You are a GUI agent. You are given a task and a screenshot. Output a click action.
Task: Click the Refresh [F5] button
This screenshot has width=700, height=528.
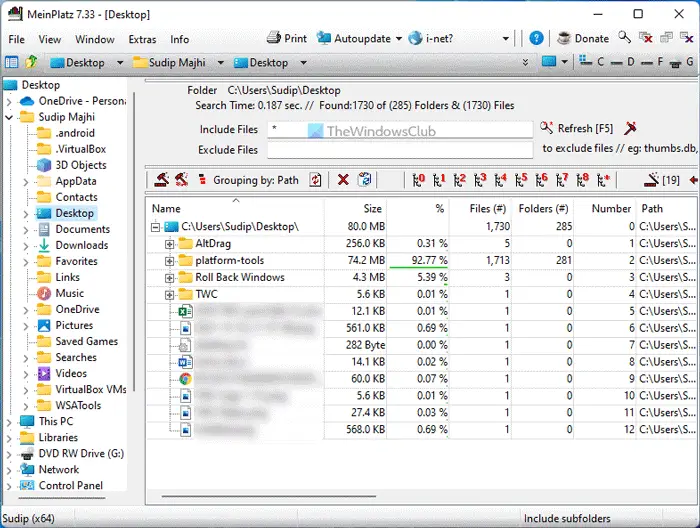(x=576, y=129)
